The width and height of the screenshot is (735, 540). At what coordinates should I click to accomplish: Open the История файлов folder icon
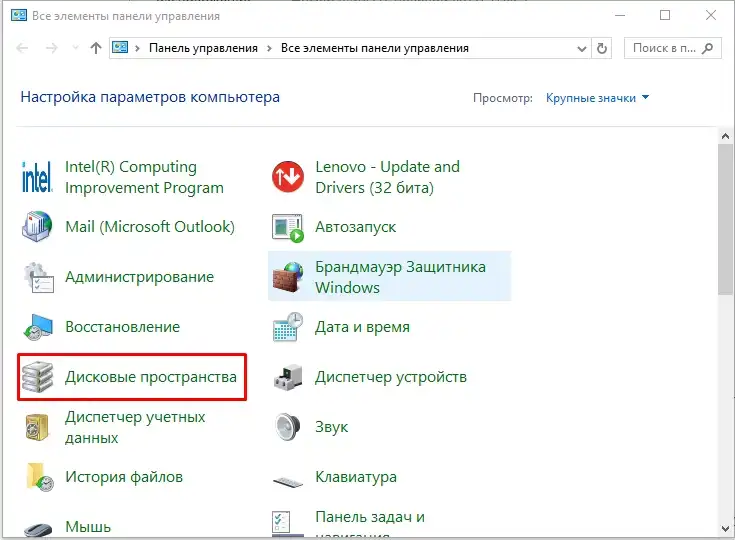(39, 477)
